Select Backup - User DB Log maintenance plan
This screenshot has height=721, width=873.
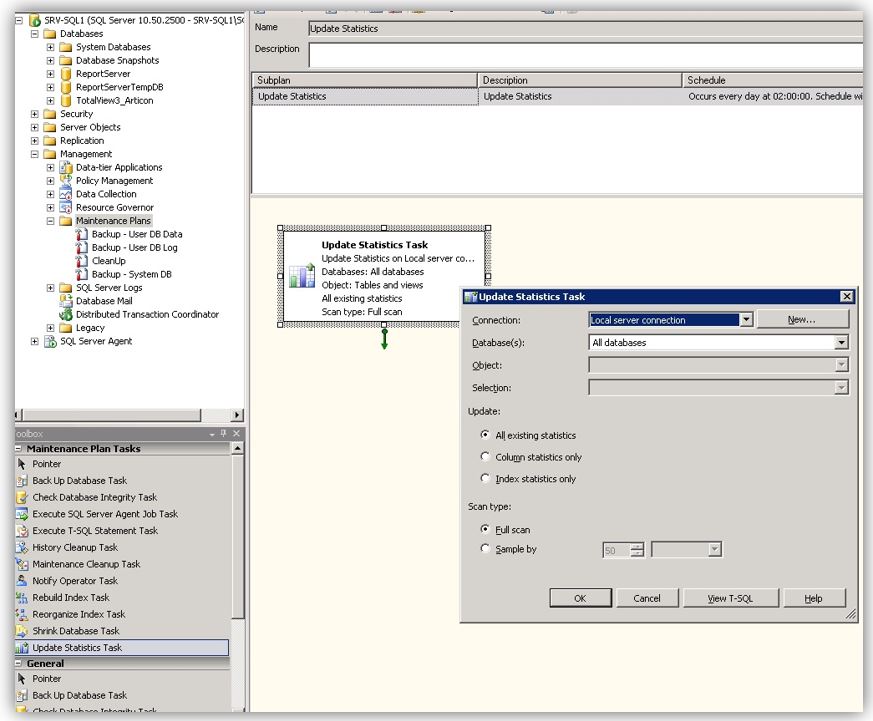point(135,248)
